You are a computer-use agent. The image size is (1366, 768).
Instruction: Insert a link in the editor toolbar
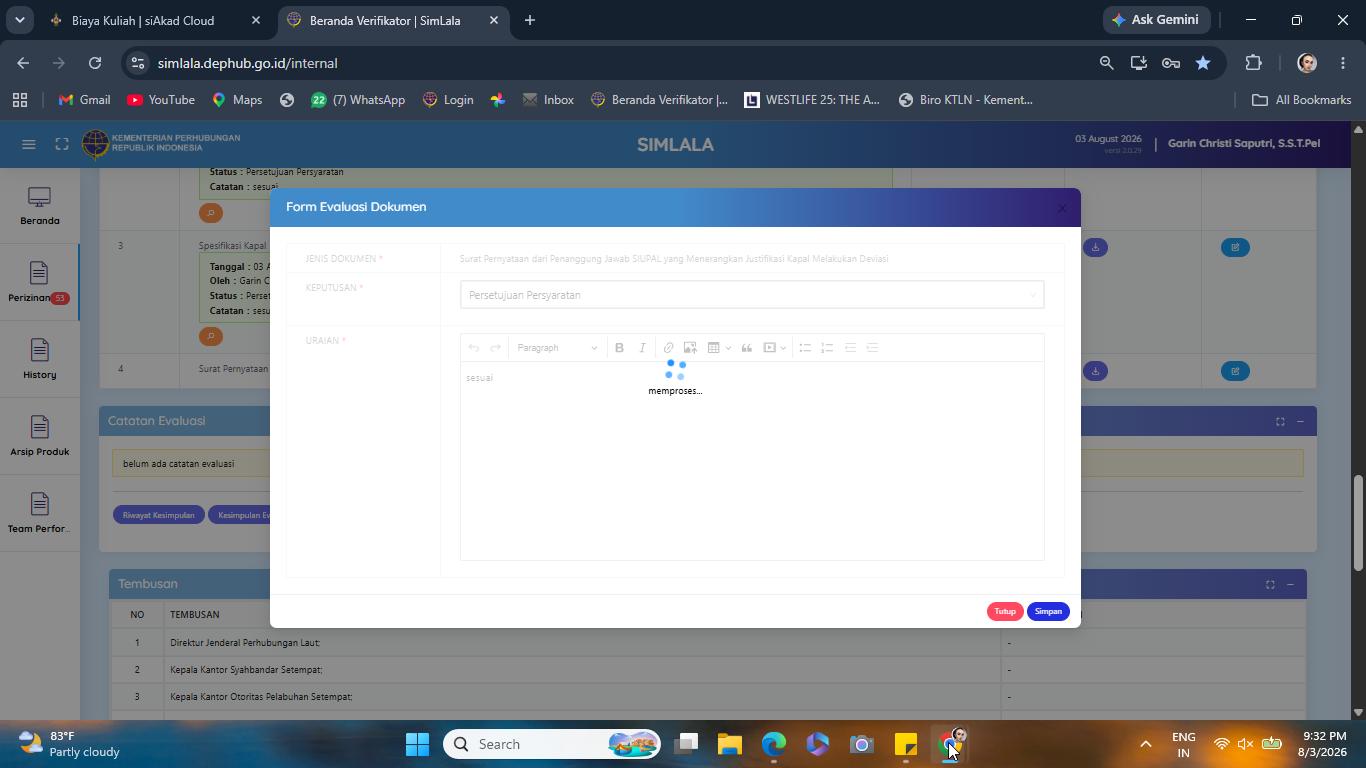(668, 348)
